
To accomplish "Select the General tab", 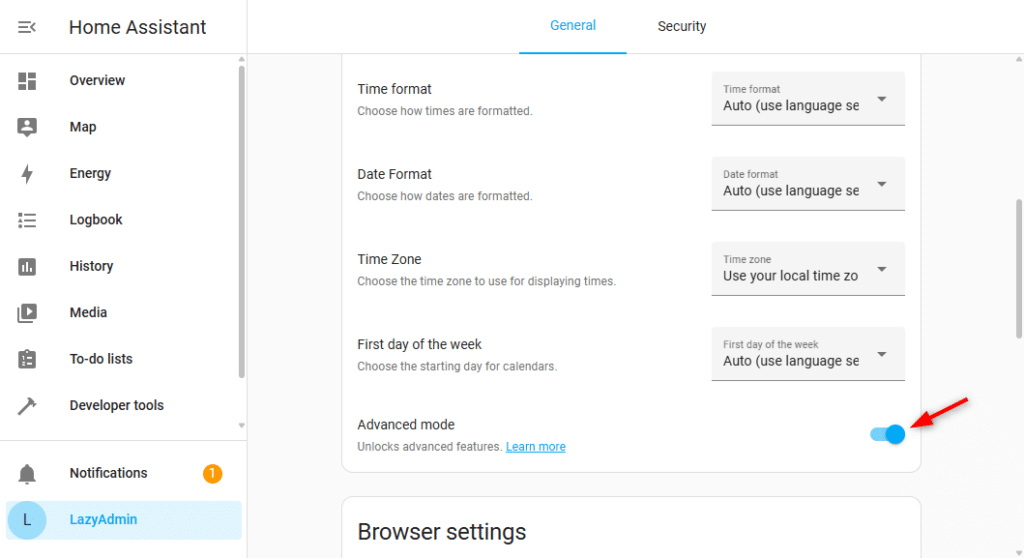I will [x=573, y=26].
